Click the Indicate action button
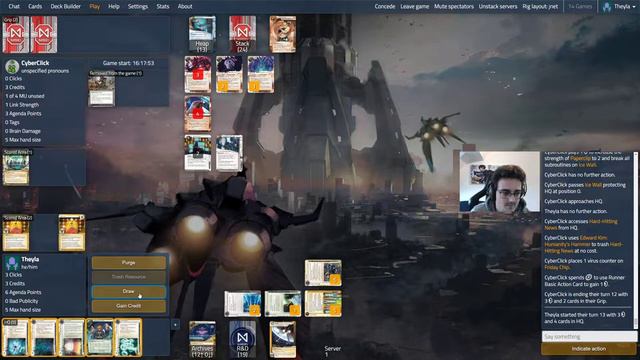 point(589,349)
